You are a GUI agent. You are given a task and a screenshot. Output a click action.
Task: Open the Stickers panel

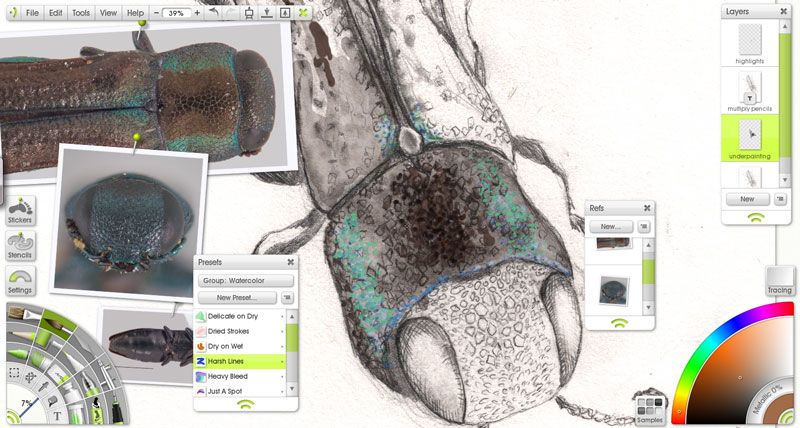[x=20, y=211]
